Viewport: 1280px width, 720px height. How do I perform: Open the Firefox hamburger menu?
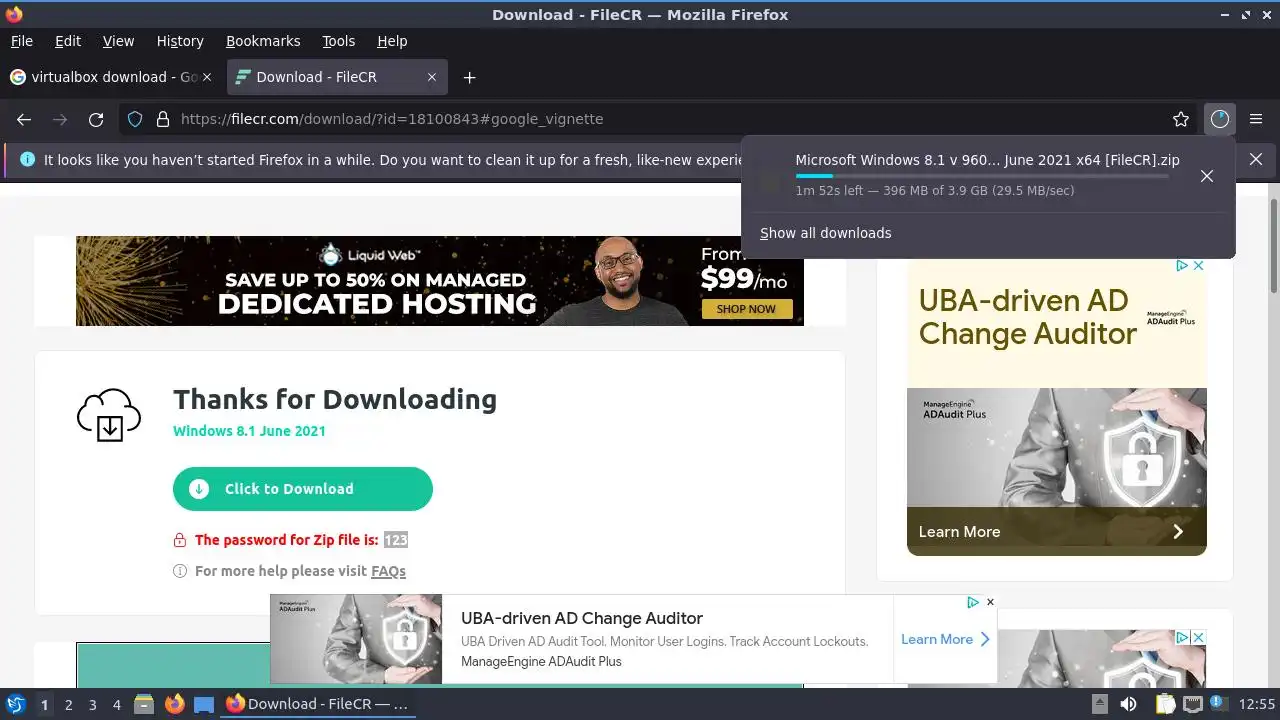[x=1256, y=119]
